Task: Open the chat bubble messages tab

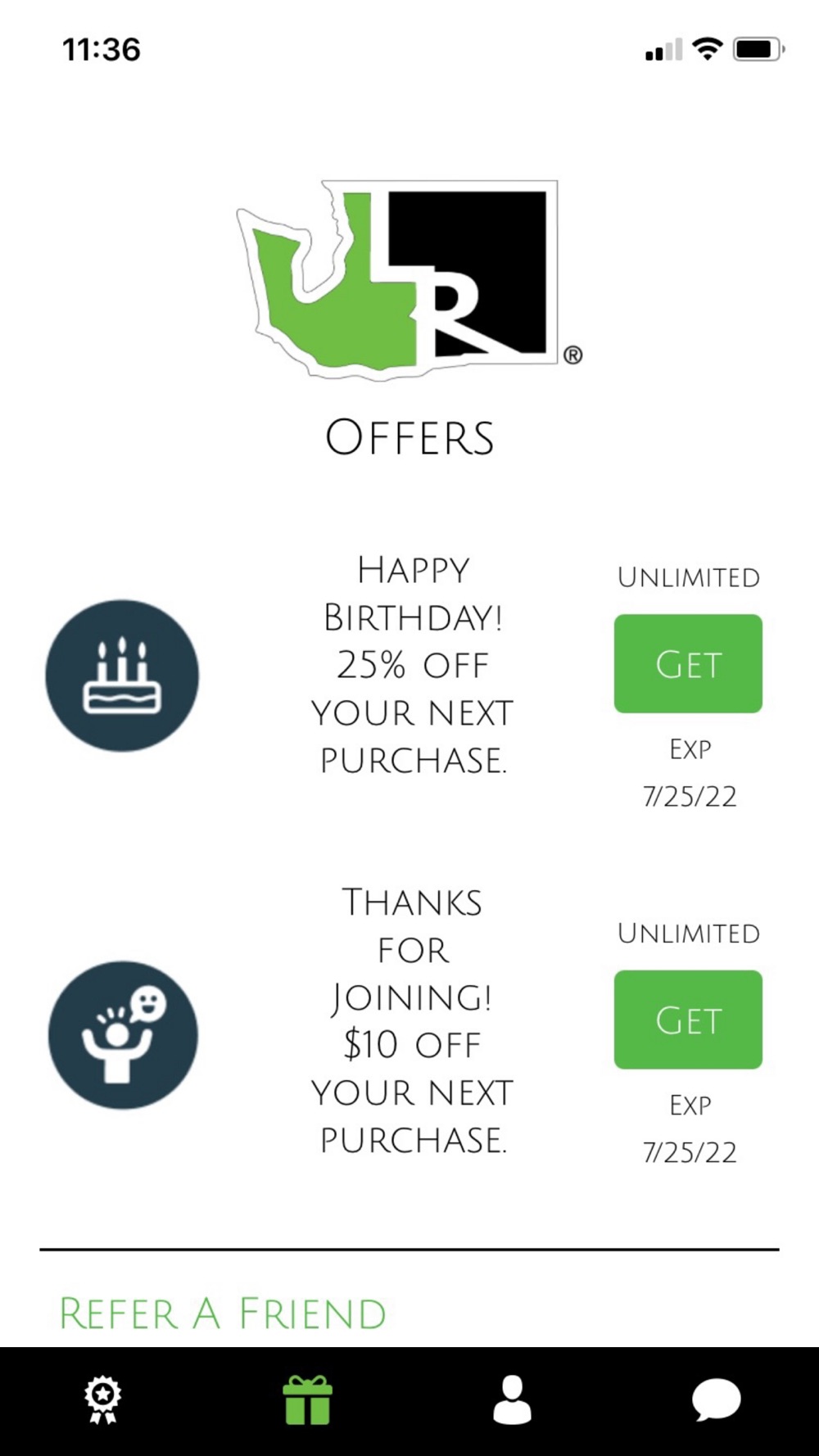Action: (x=717, y=1400)
